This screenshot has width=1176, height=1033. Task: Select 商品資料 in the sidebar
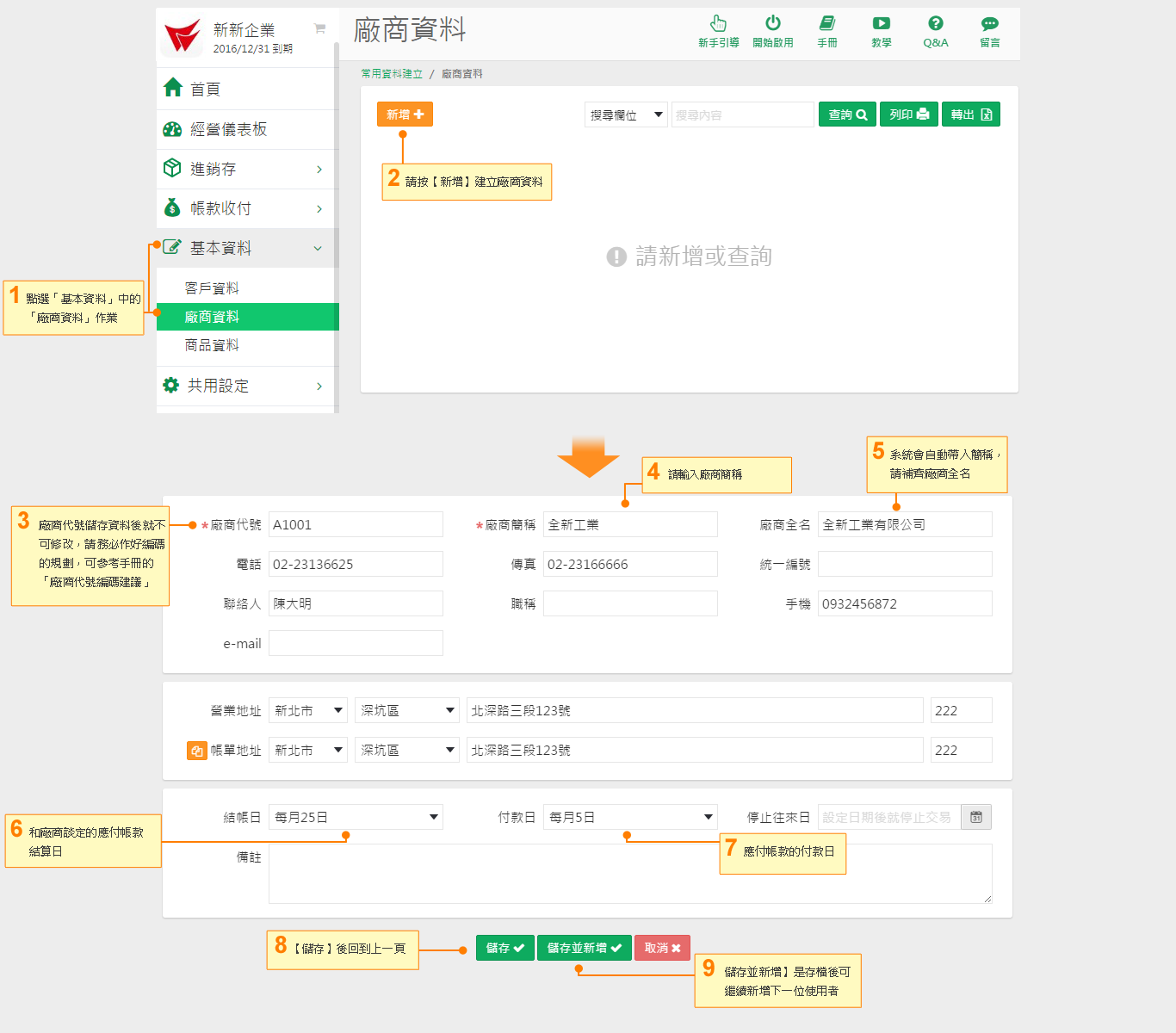212,345
